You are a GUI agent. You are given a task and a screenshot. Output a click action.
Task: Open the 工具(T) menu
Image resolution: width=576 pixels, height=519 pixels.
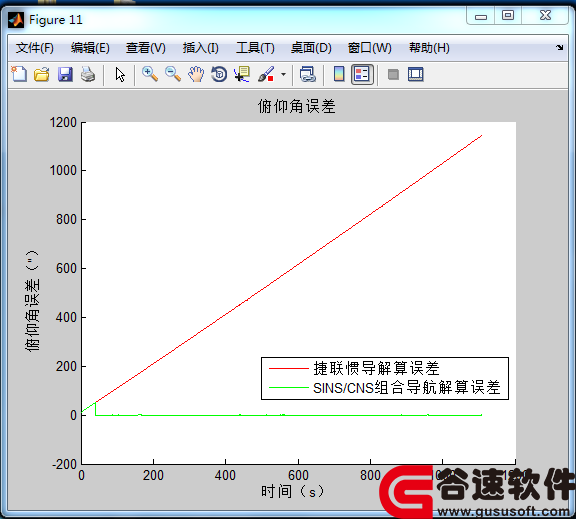(255, 48)
